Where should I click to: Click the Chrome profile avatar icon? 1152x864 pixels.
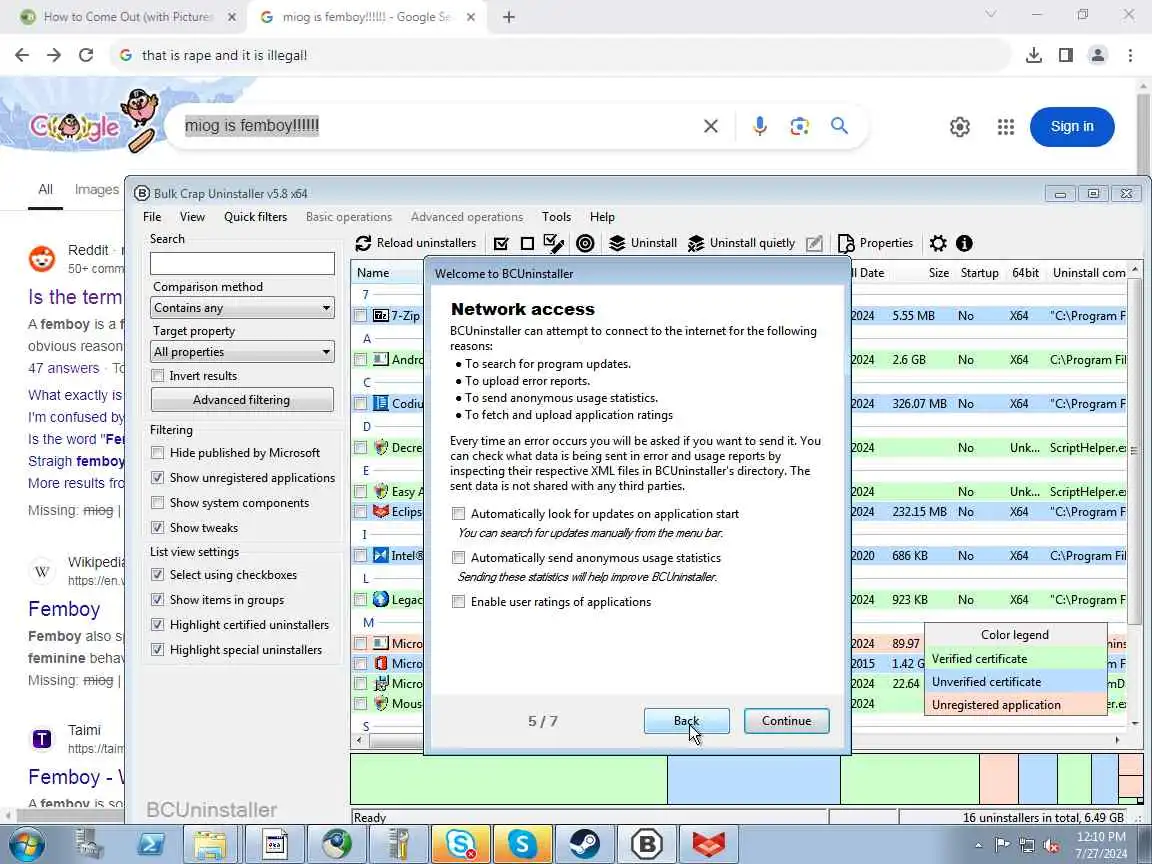click(1098, 55)
